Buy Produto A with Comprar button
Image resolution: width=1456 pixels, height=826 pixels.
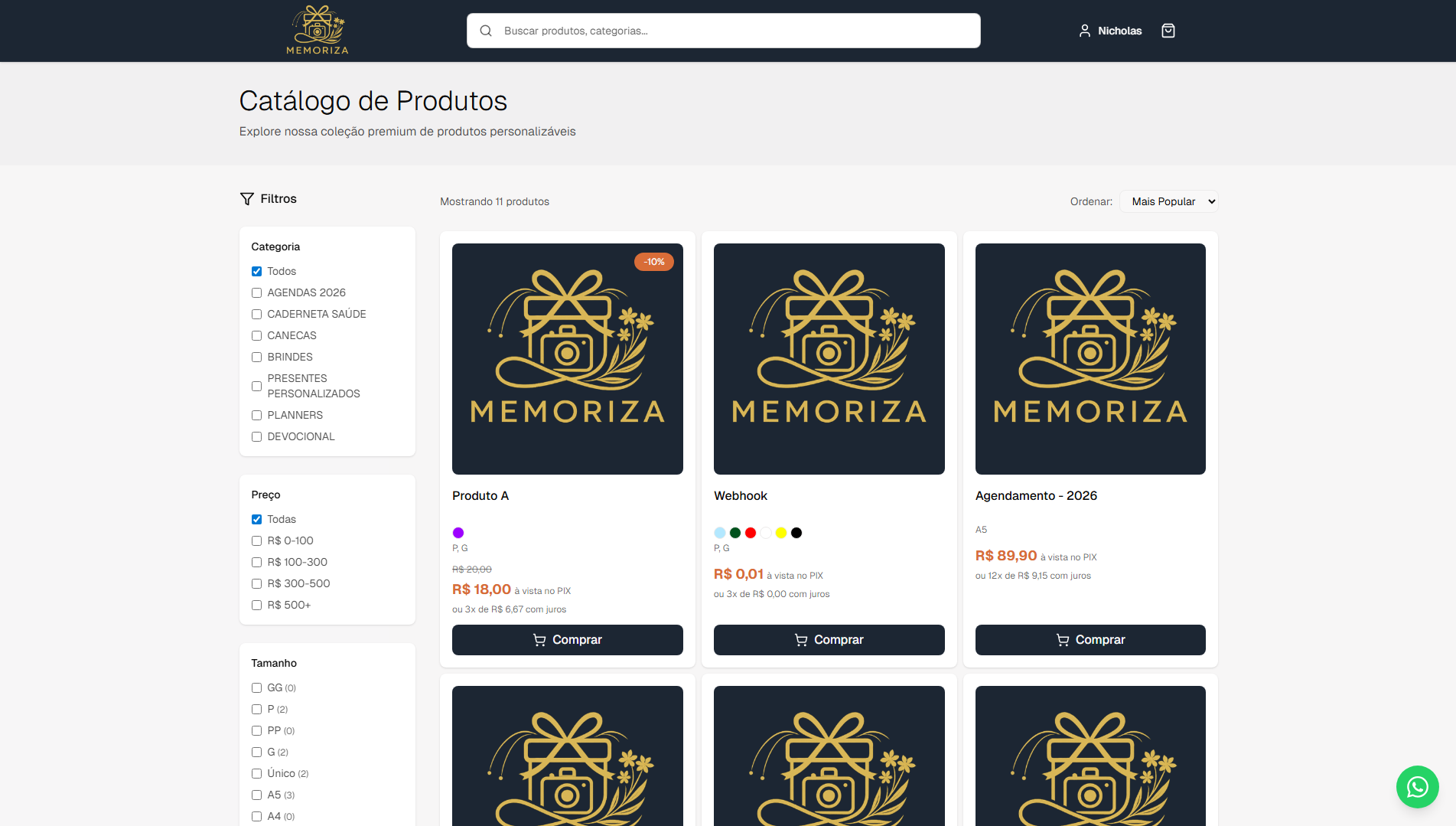(x=568, y=640)
